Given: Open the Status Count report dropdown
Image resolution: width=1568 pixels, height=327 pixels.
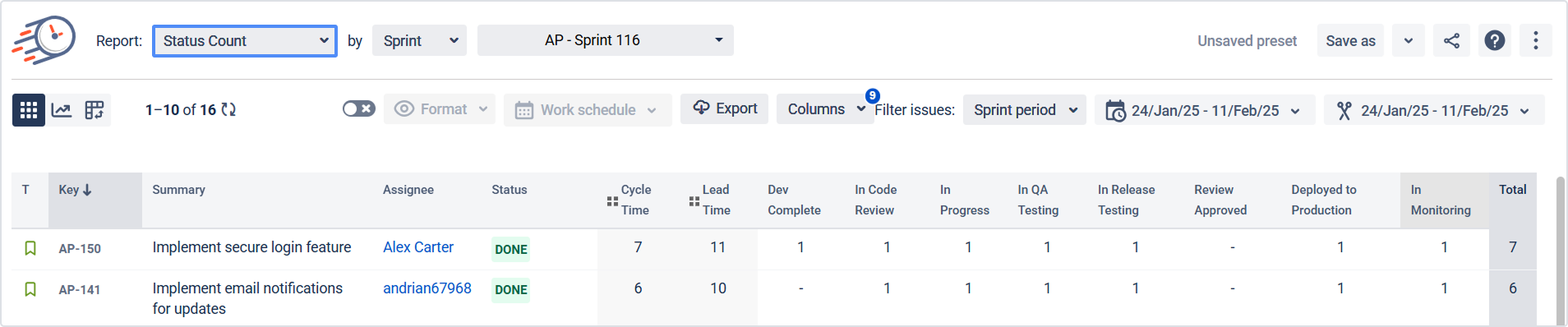Looking at the screenshot, I should click(x=245, y=41).
